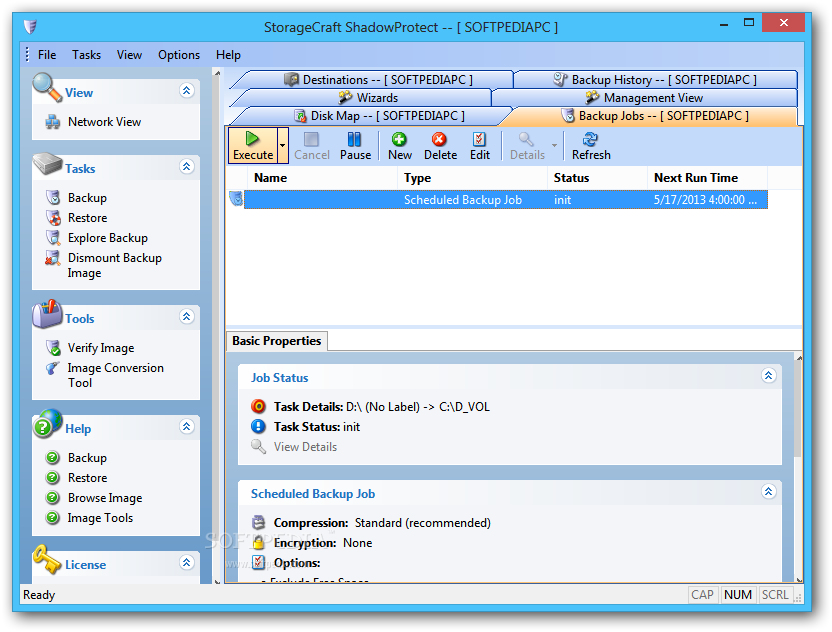Open Backup help topic
Screen dimensions: 832x632
tap(87, 458)
